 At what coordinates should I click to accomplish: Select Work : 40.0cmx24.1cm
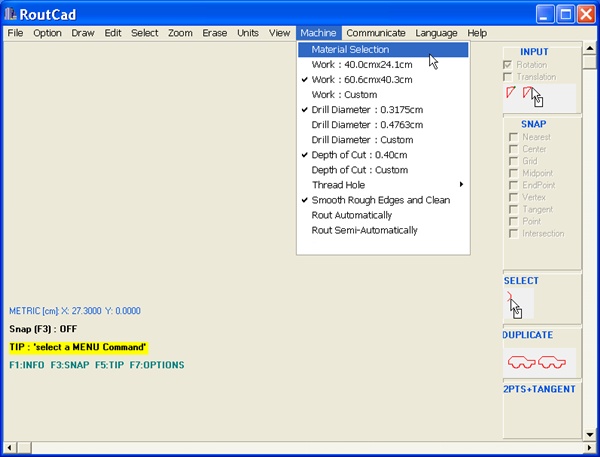click(x=383, y=65)
